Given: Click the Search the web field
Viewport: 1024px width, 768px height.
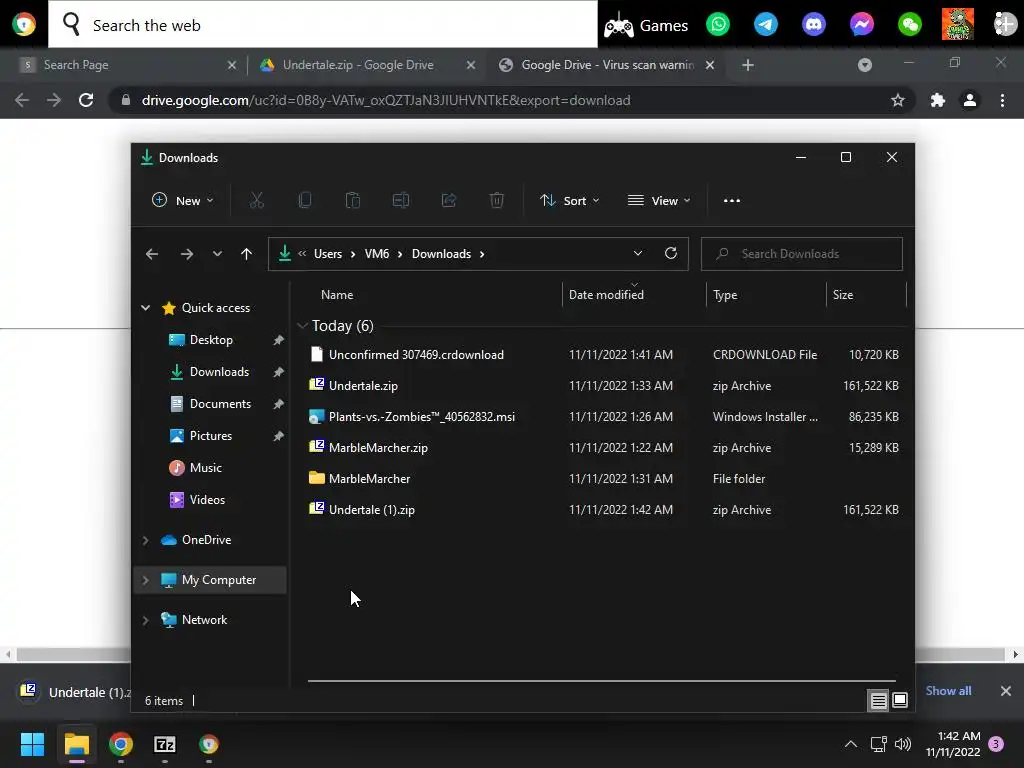Looking at the screenshot, I should (x=323, y=25).
